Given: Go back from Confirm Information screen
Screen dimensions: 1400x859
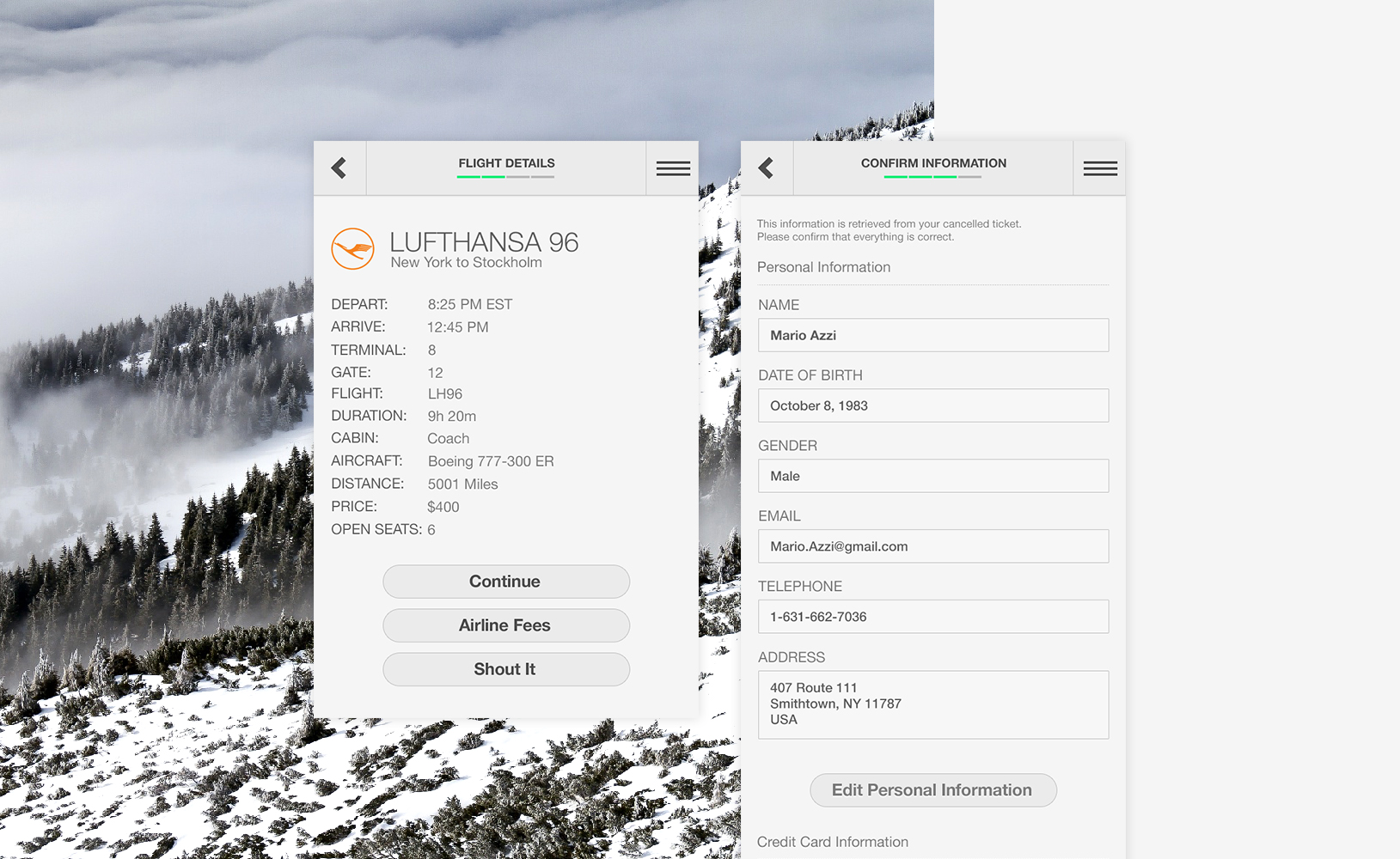Looking at the screenshot, I should click(767, 168).
